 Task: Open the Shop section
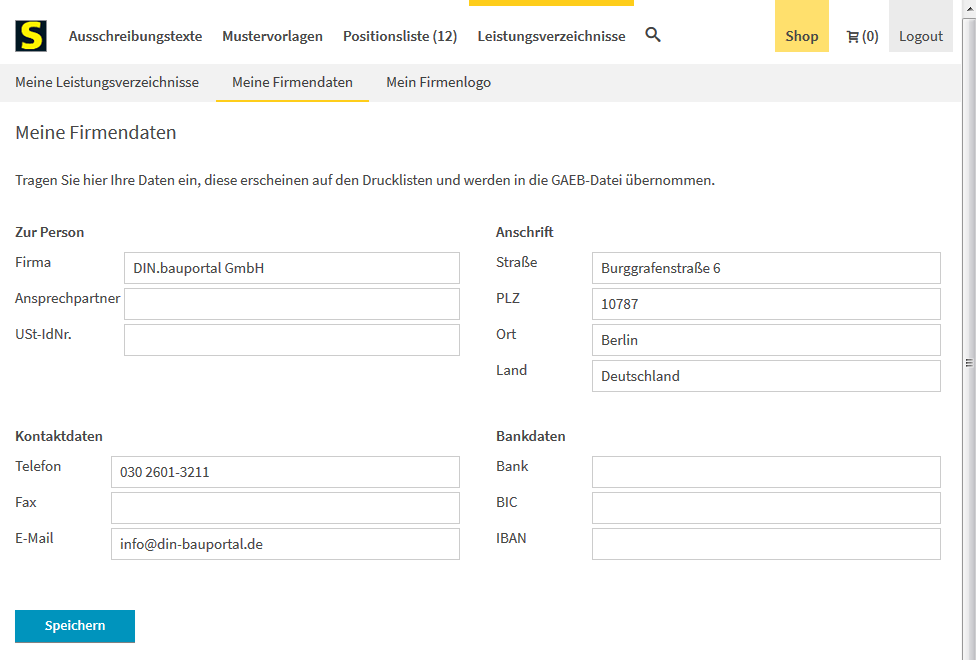[801, 35]
